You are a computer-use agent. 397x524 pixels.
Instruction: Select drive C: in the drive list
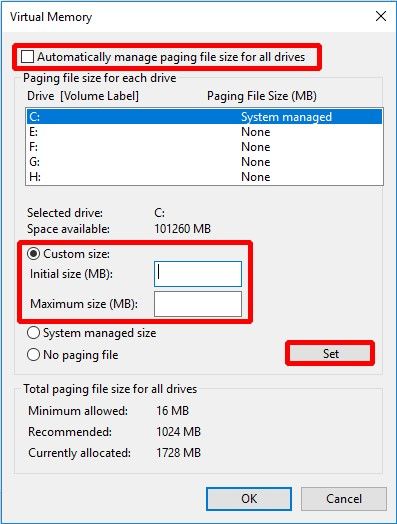[204, 117]
